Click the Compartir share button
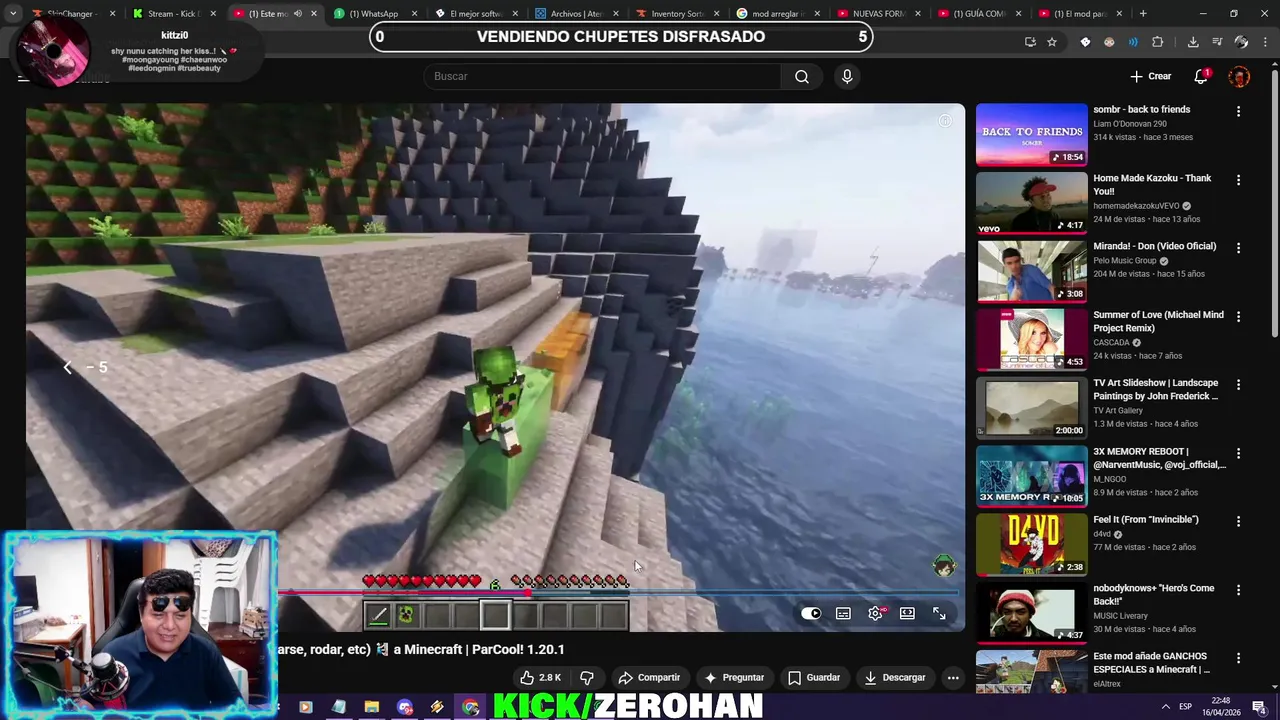Screen dimensions: 1280x720 point(649,678)
